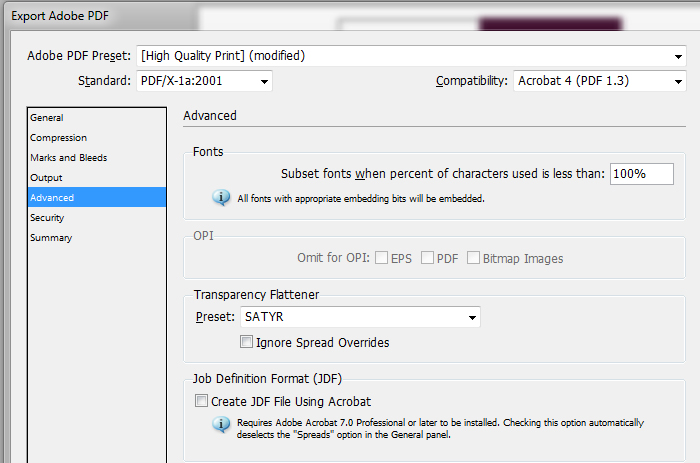Open the General panel
Viewport: 700px width, 463px height.
(x=96, y=118)
